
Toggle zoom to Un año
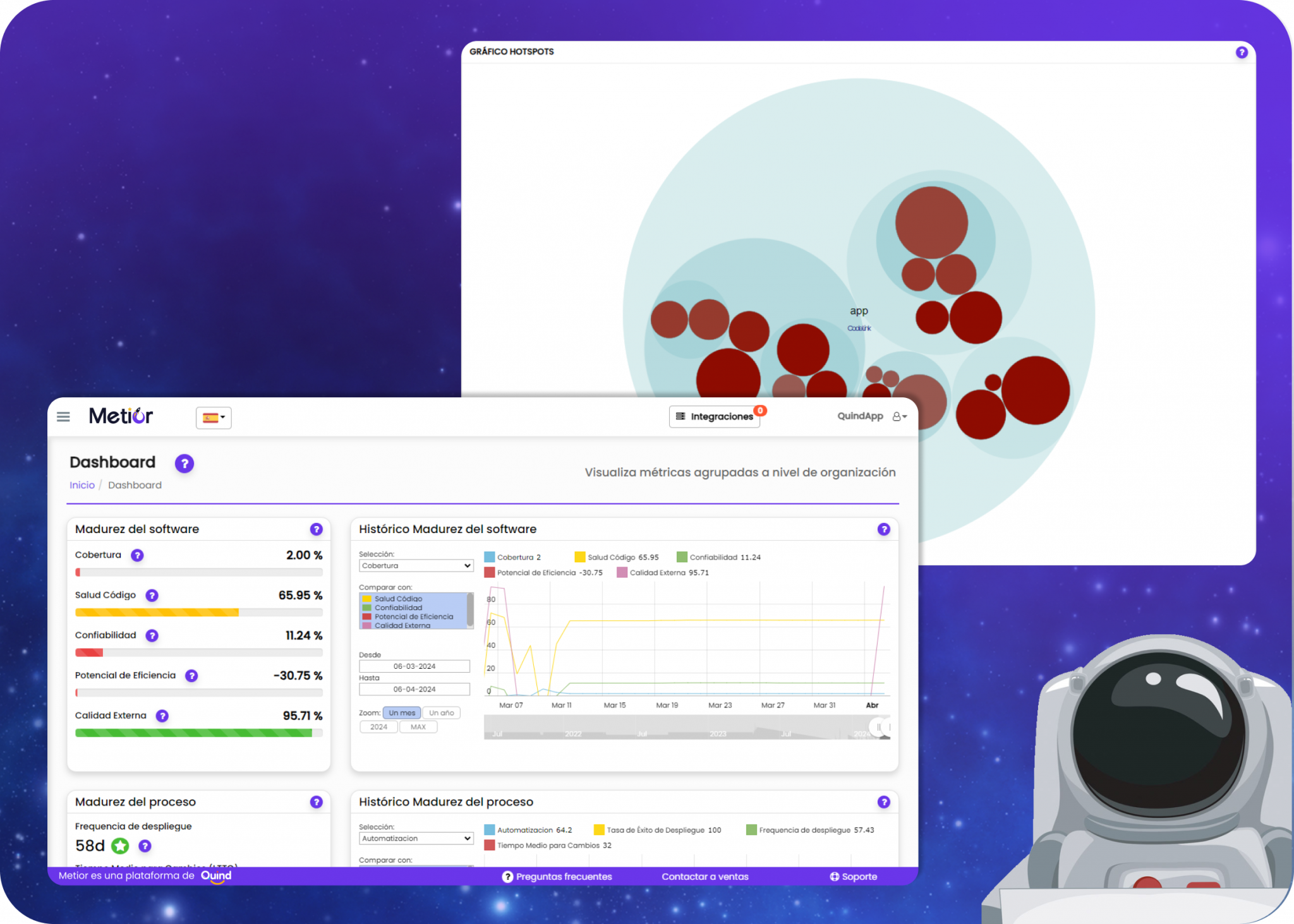[441, 712]
